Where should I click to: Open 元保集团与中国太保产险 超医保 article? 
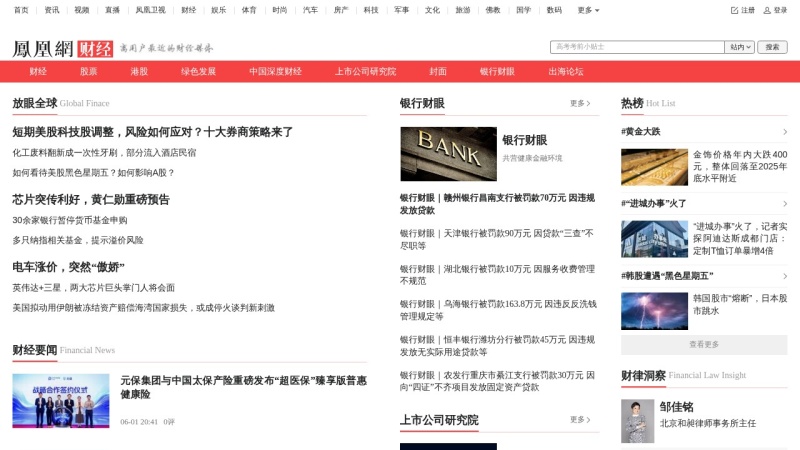(x=243, y=387)
